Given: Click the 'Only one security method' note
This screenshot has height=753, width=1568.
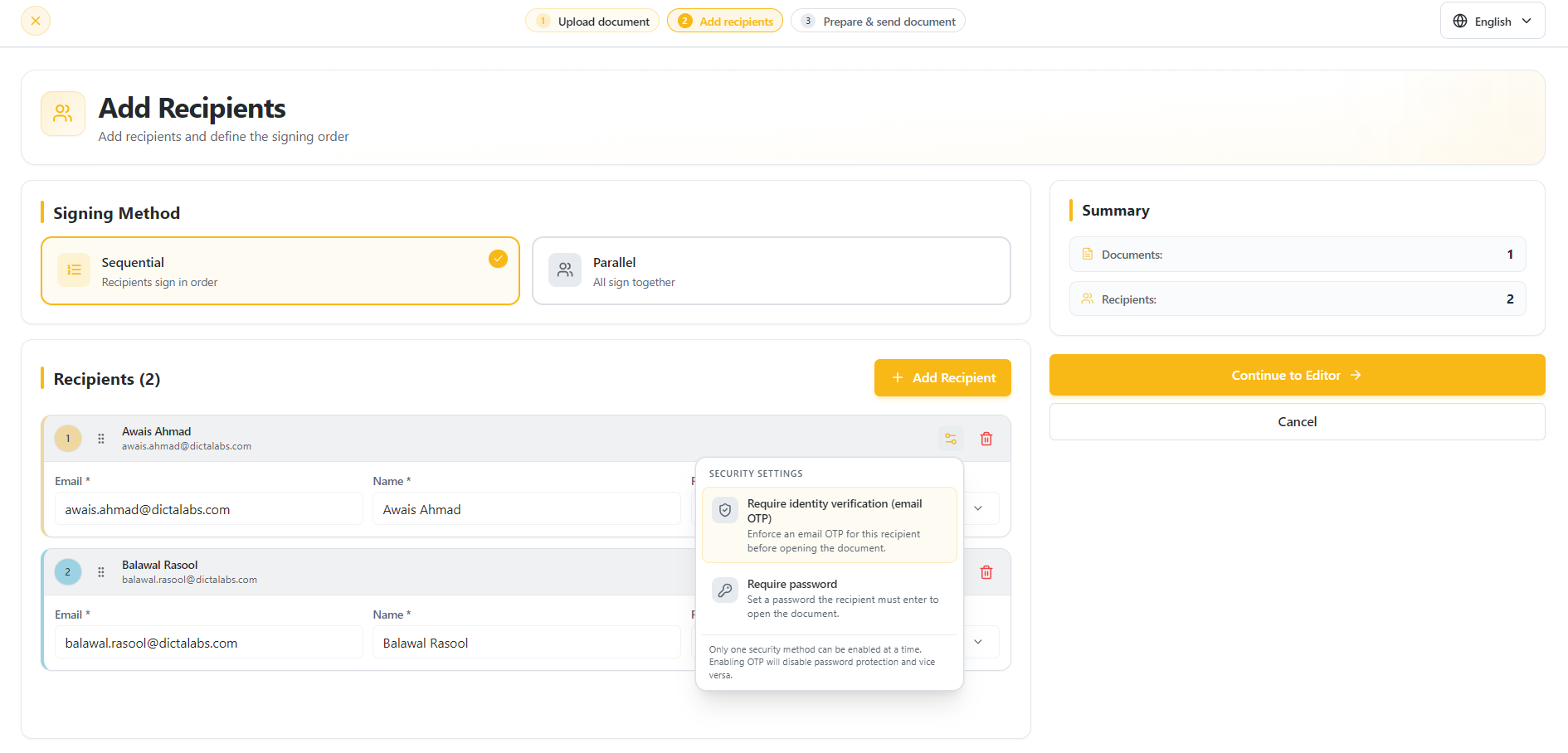Looking at the screenshot, I should point(822,662).
